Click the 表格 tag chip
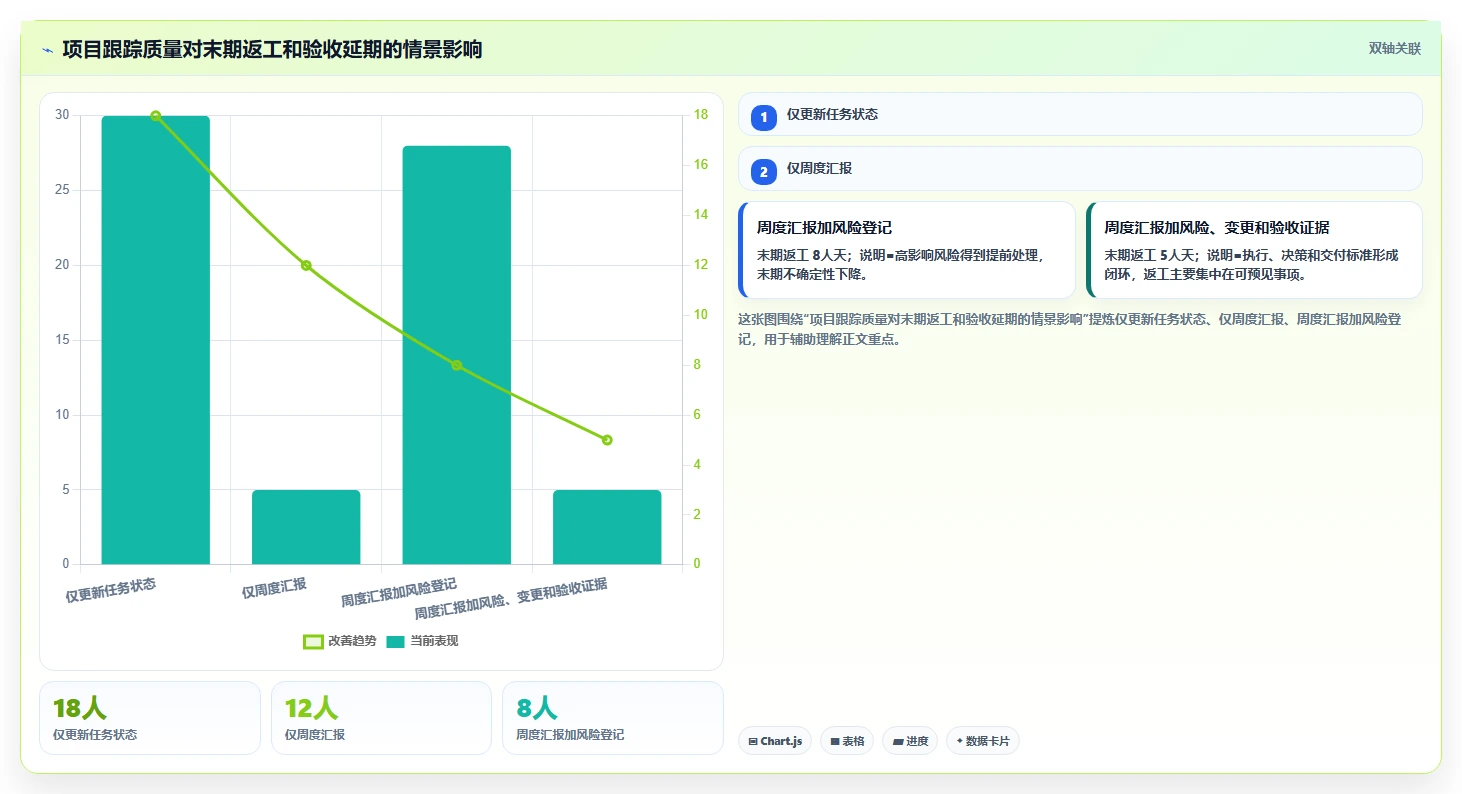 coord(847,741)
